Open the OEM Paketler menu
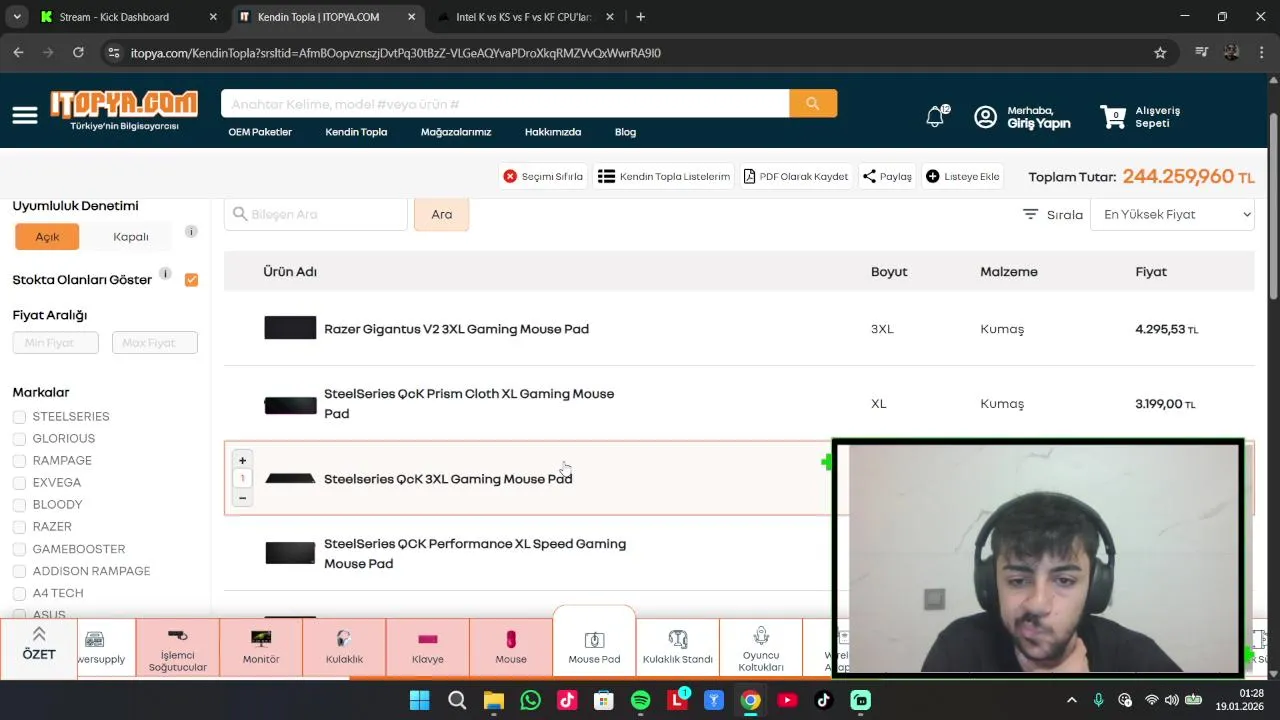 [x=260, y=132]
